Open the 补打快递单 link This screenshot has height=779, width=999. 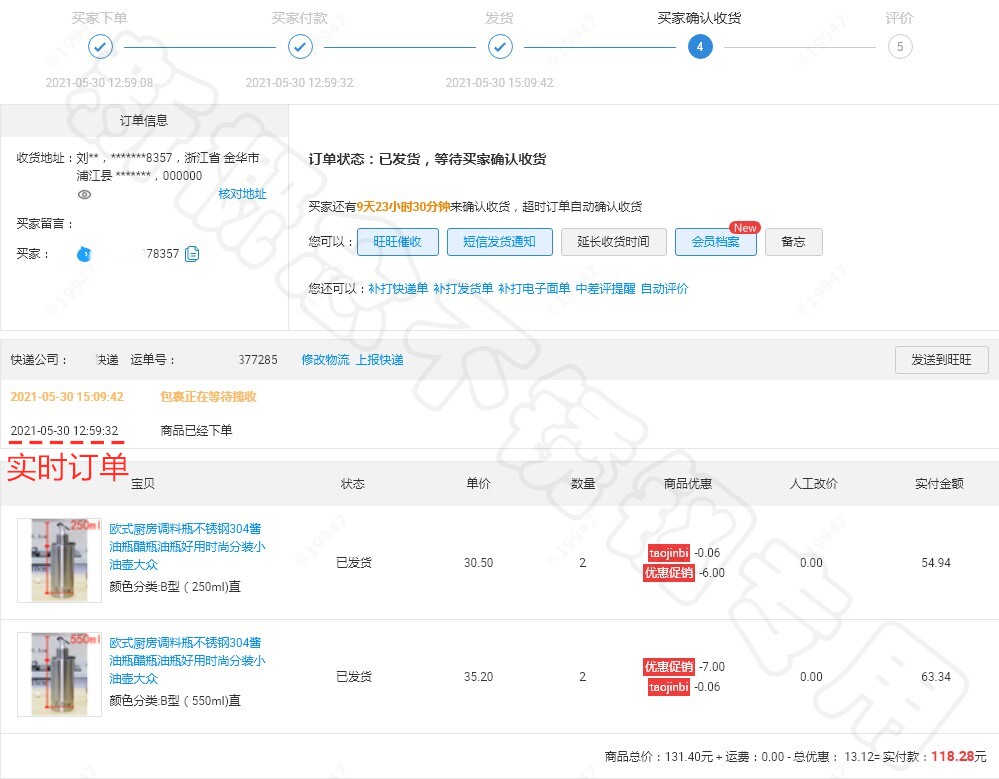[x=398, y=289]
